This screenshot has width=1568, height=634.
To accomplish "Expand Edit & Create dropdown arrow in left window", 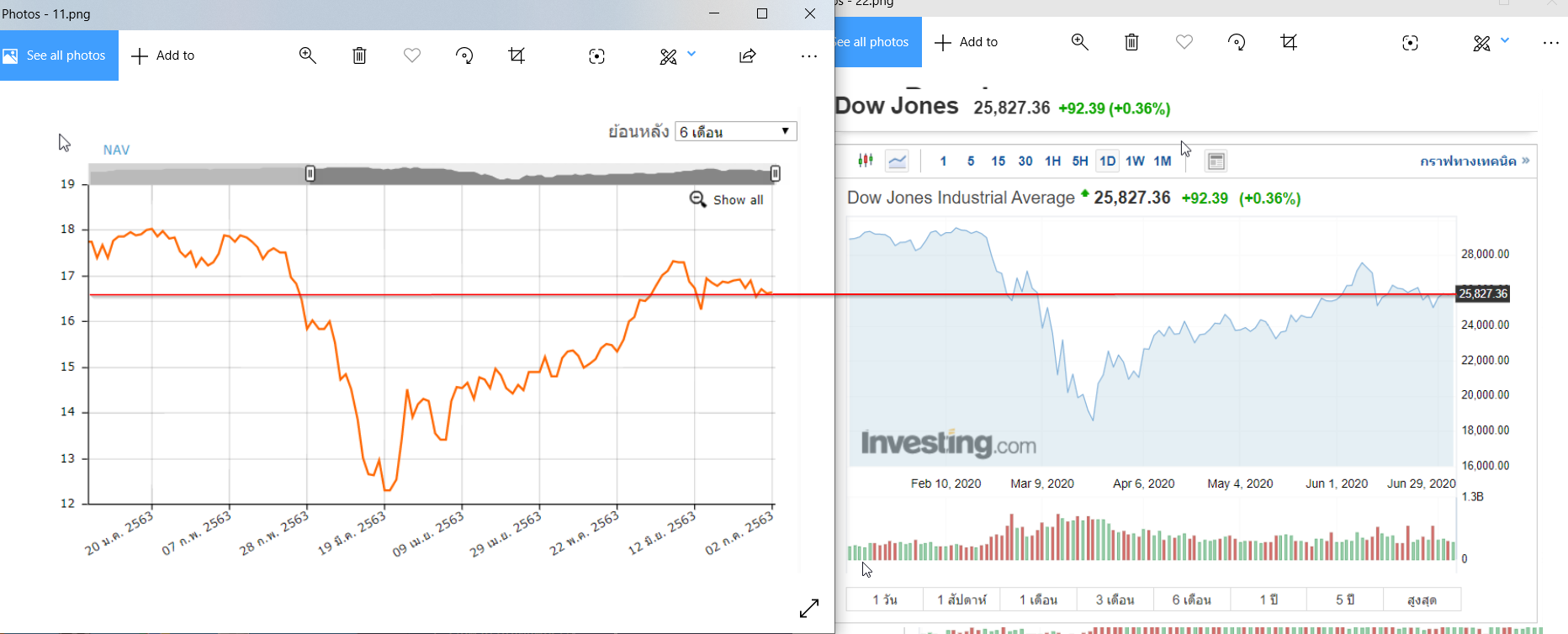I will 691,54.
